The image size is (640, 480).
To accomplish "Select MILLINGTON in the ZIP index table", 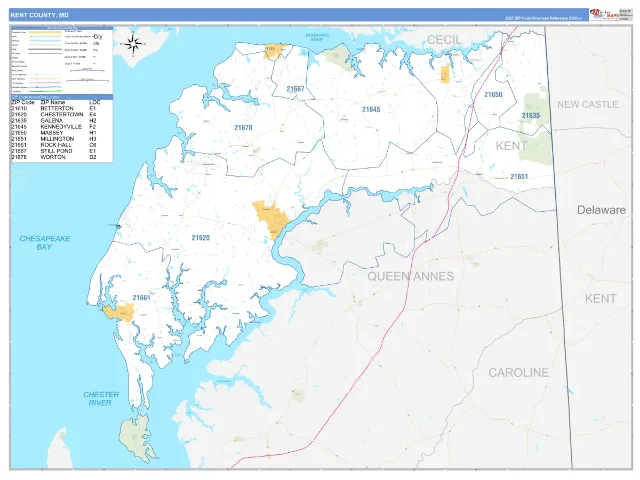I will (57, 139).
